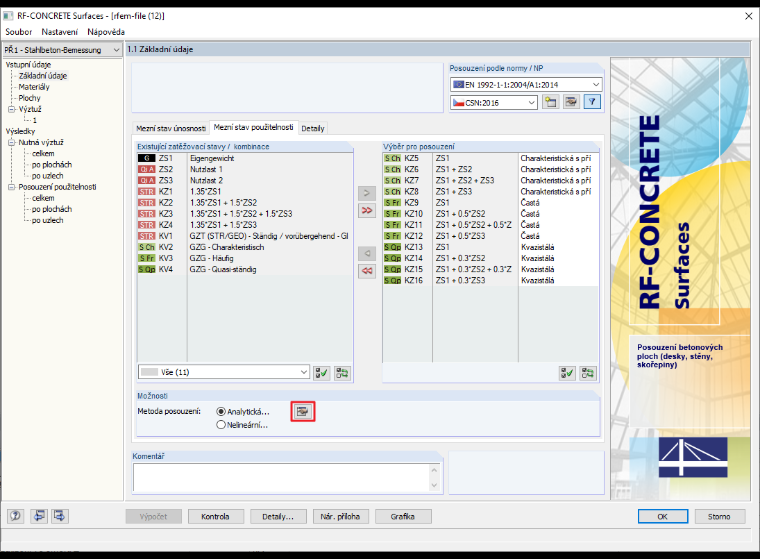
Task: Select KZ7 ZS1 + ZS2 + ZS3 row
Action: pos(491,180)
